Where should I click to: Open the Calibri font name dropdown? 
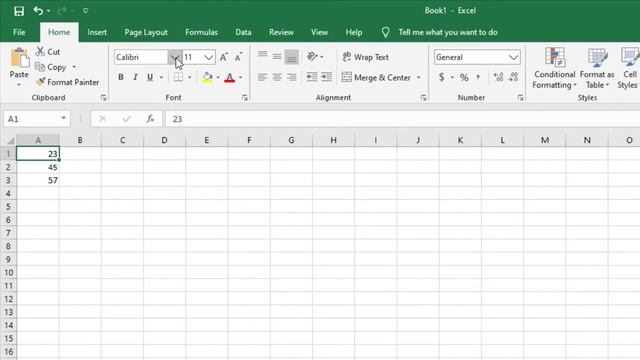pos(175,57)
